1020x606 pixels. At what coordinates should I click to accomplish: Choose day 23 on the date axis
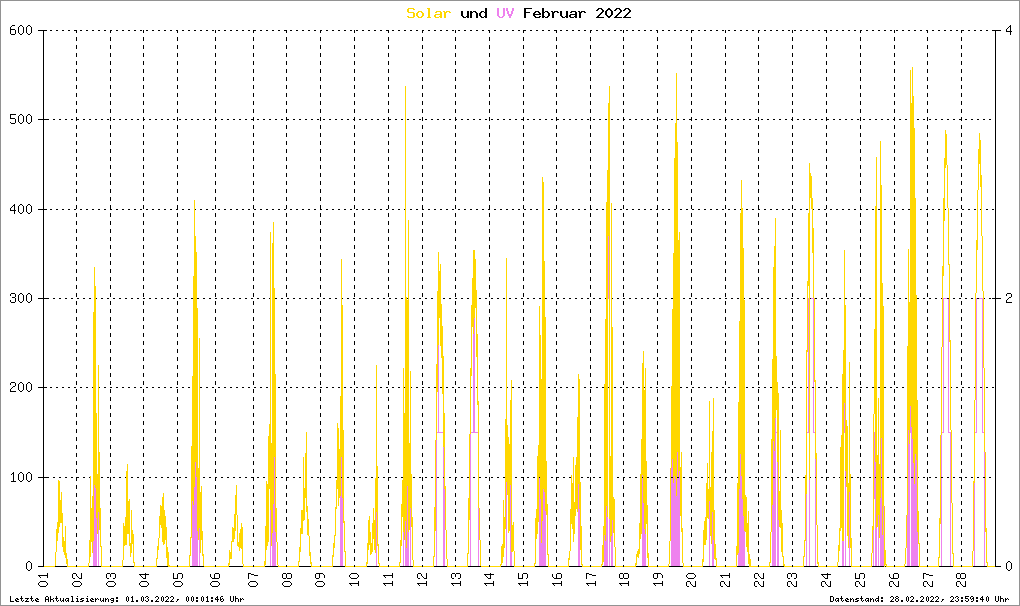pyautogui.click(x=792, y=579)
